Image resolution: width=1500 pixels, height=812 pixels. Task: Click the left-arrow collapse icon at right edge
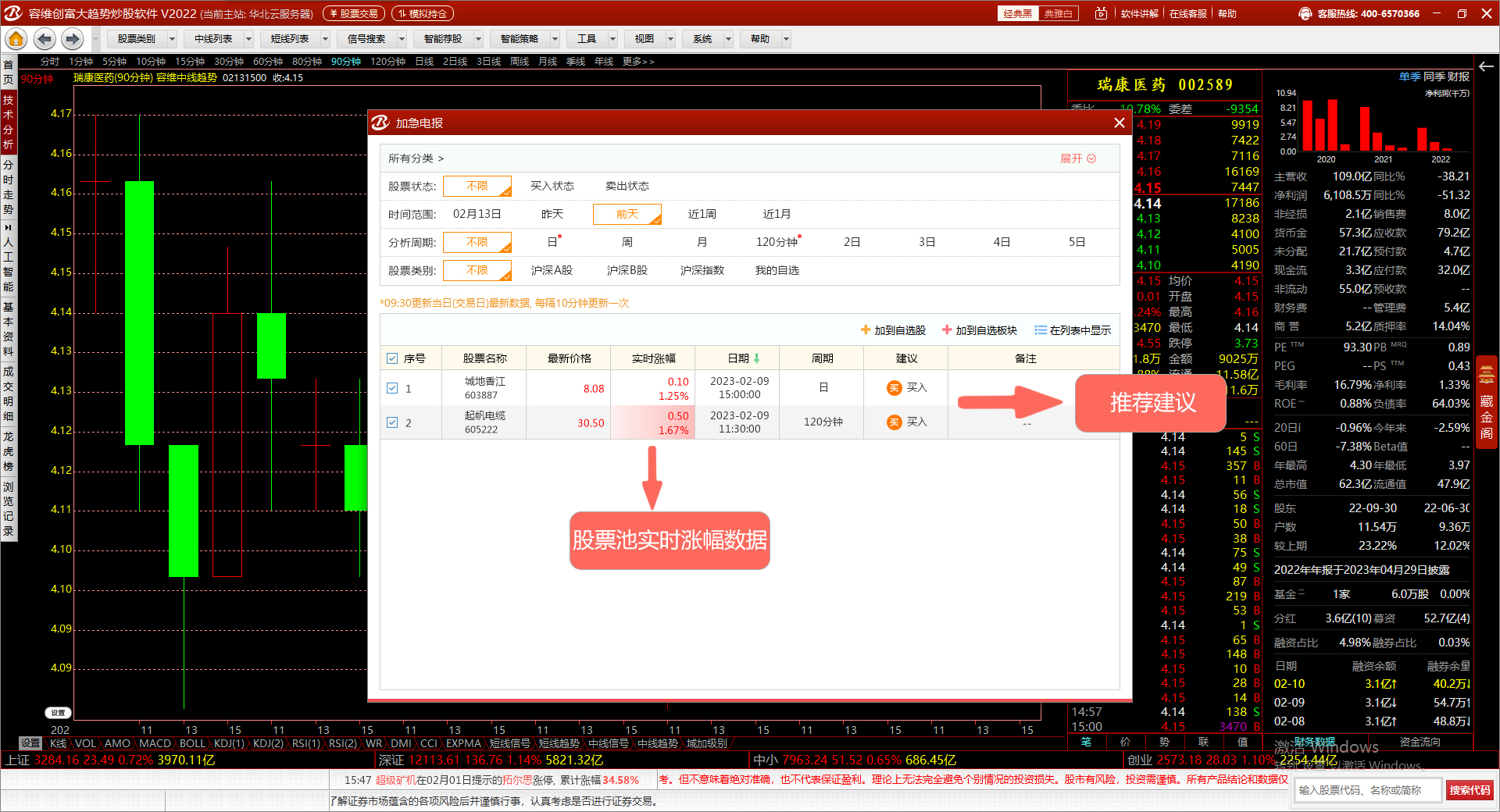coord(1486,66)
